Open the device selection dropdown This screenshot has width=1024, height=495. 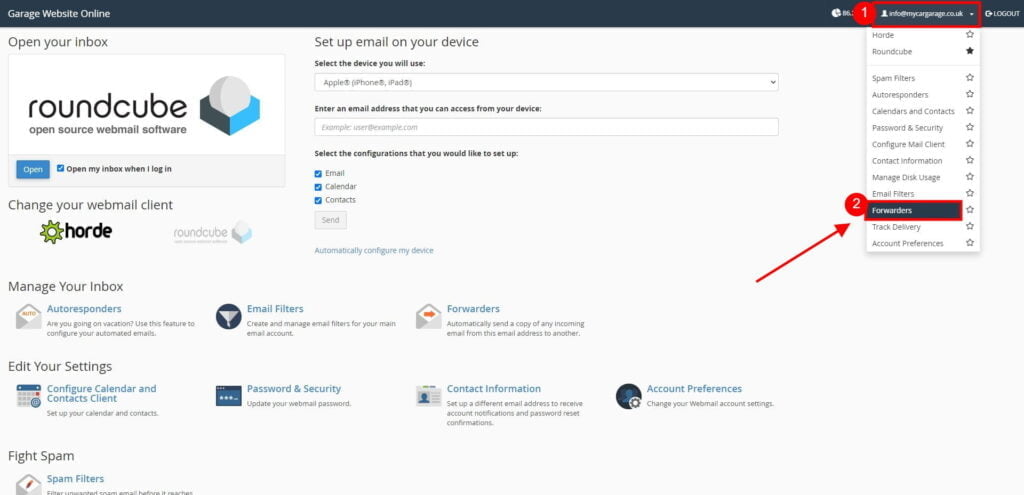[x=546, y=83]
